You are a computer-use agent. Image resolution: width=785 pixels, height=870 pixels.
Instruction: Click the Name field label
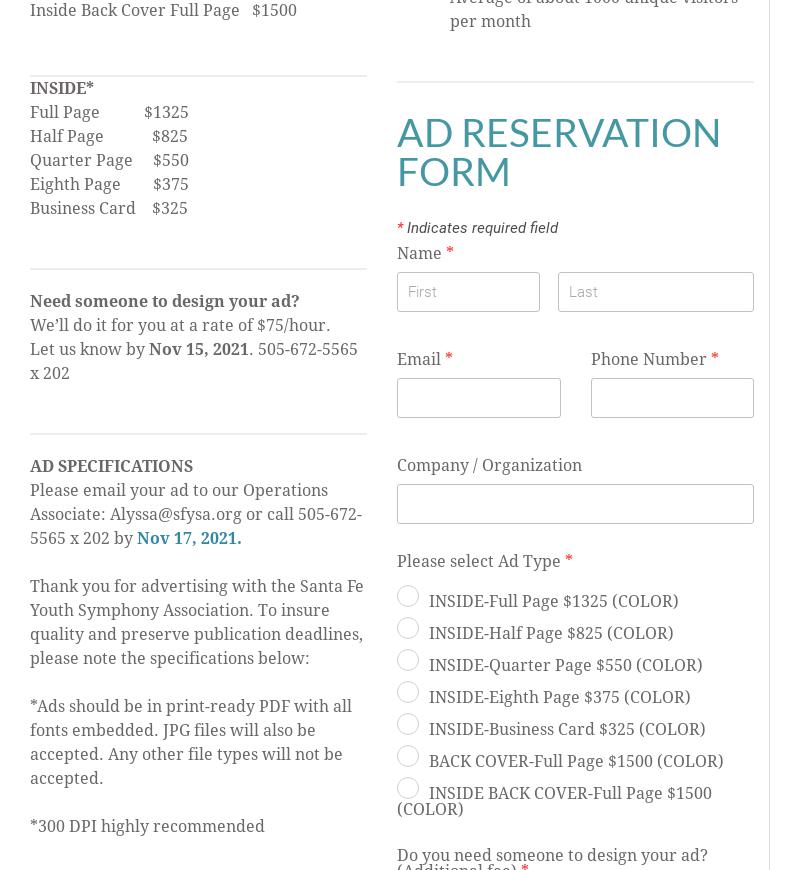(419, 253)
